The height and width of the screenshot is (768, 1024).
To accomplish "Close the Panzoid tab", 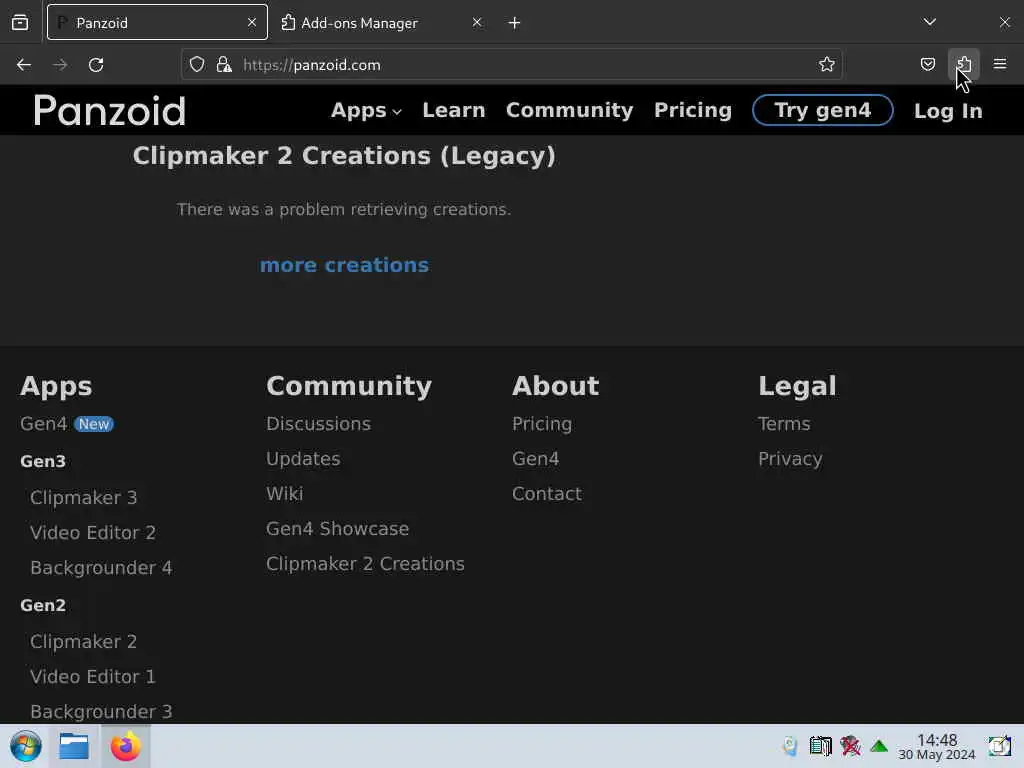I will [251, 22].
